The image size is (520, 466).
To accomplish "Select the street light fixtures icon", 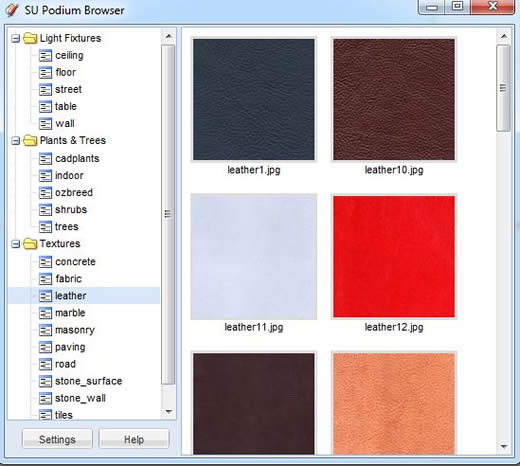I will pos(45,89).
